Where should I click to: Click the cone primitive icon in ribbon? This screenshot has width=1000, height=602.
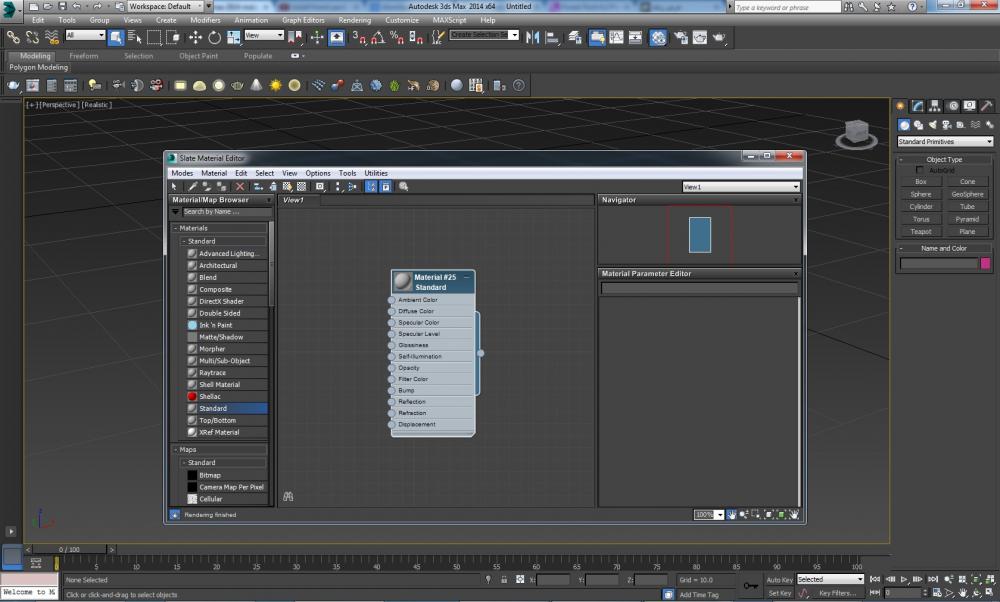click(256, 85)
